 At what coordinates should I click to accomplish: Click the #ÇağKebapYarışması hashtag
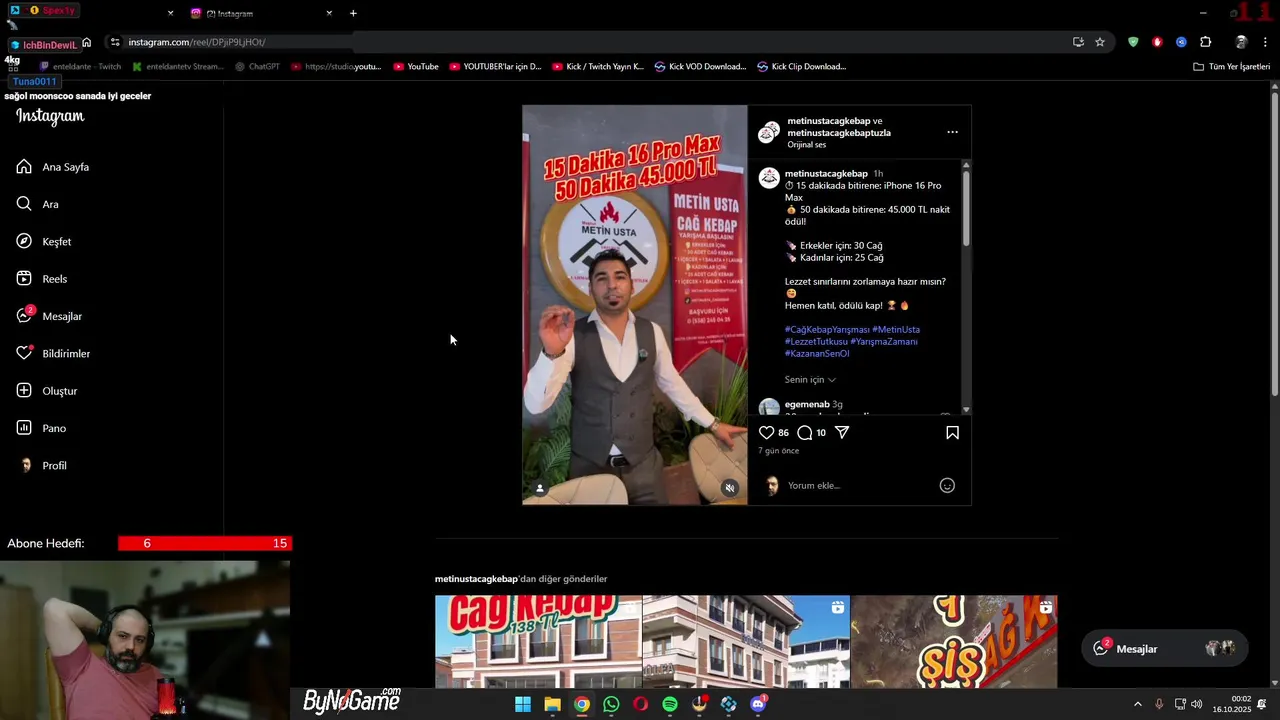[826, 330]
